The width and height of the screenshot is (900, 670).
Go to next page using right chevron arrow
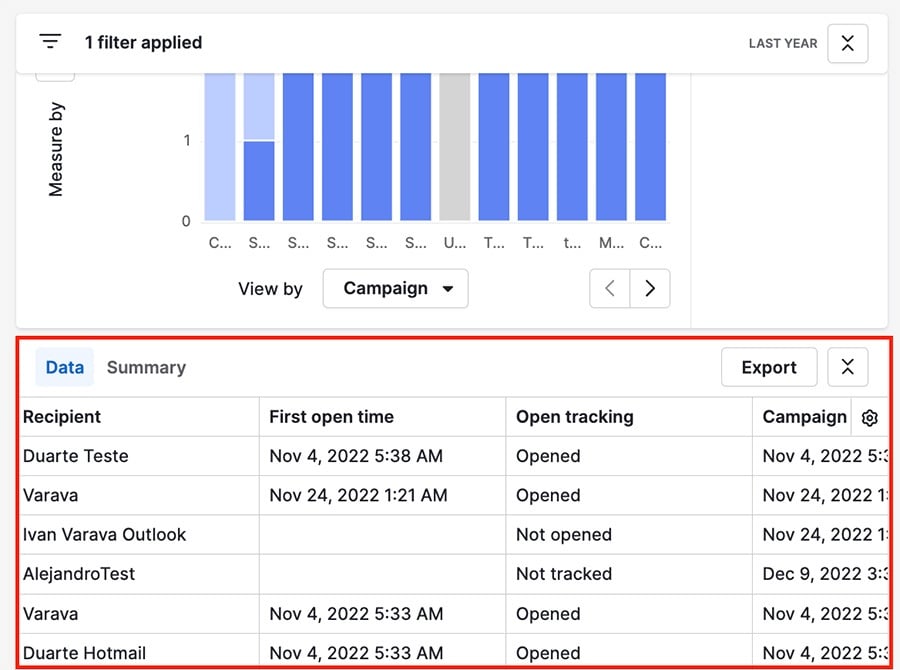[x=650, y=288]
